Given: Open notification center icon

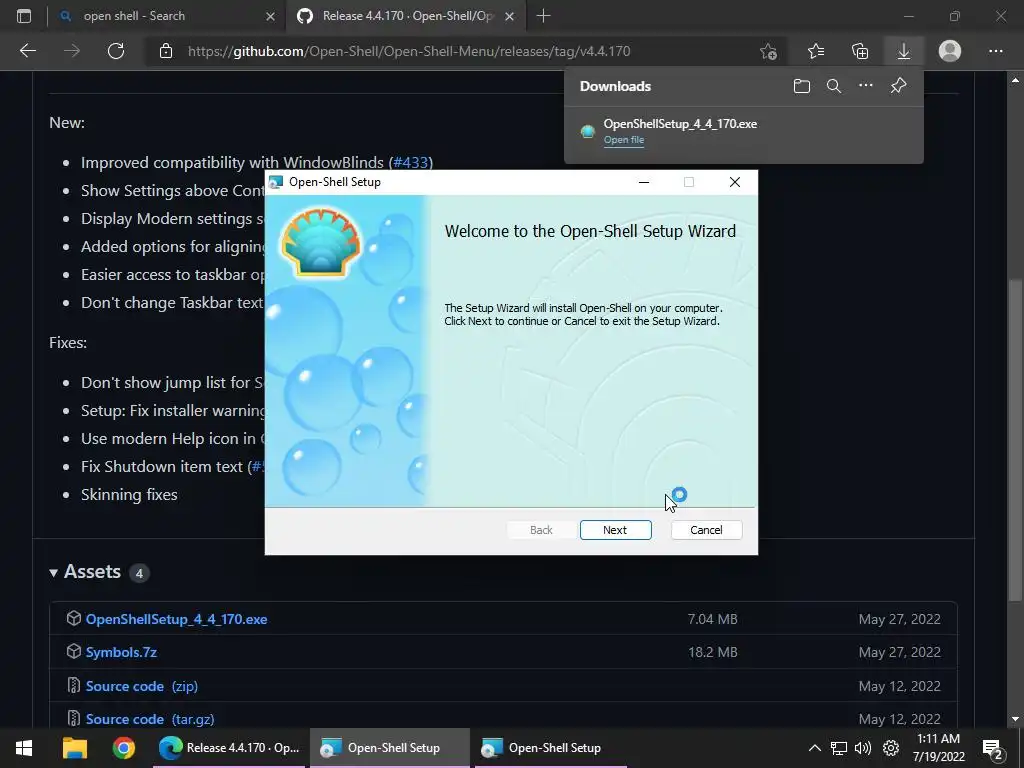Looking at the screenshot, I should [993, 748].
